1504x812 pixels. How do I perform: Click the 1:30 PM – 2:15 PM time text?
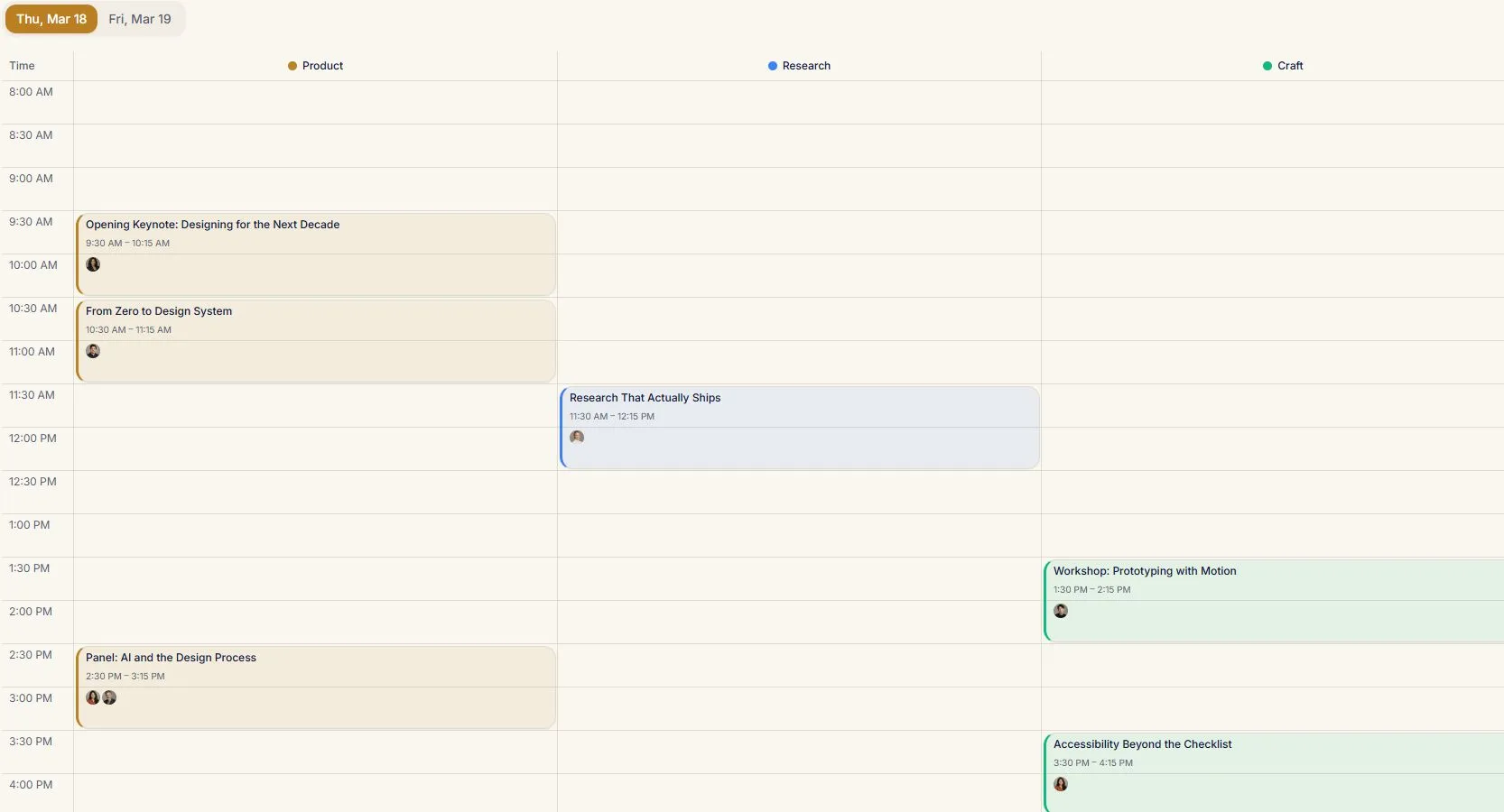[x=1091, y=590]
